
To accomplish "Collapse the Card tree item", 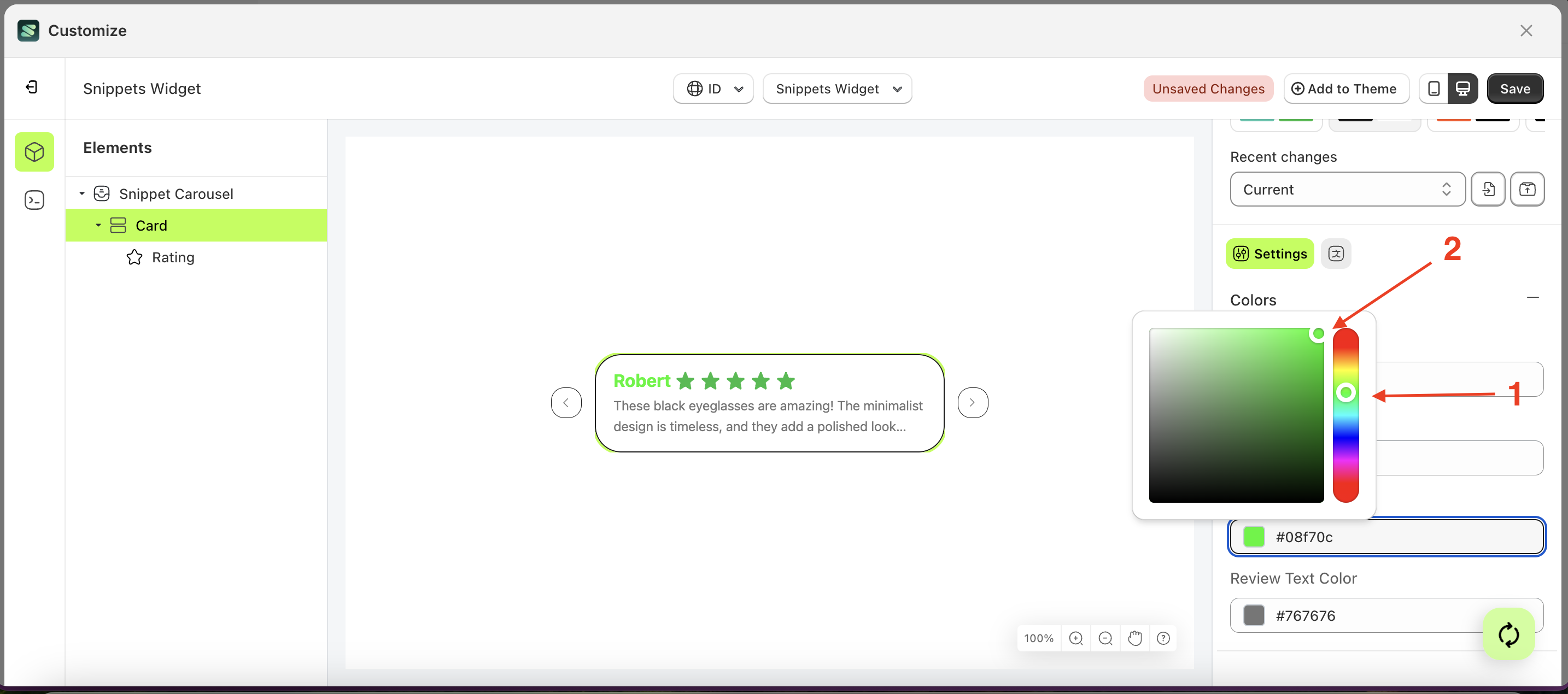I will pyautogui.click(x=98, y=225).
